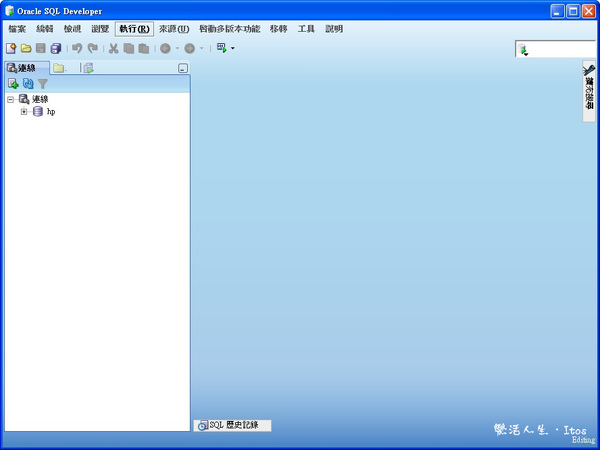Click the Oracle SQL Developer title bar icon
The image size is (600, 450).
(9, 11)
